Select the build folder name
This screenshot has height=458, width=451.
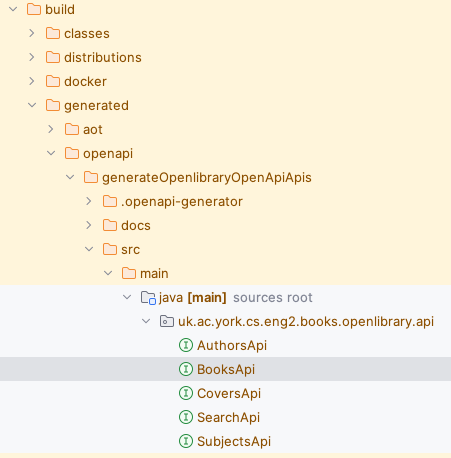[x=60, y=9]
